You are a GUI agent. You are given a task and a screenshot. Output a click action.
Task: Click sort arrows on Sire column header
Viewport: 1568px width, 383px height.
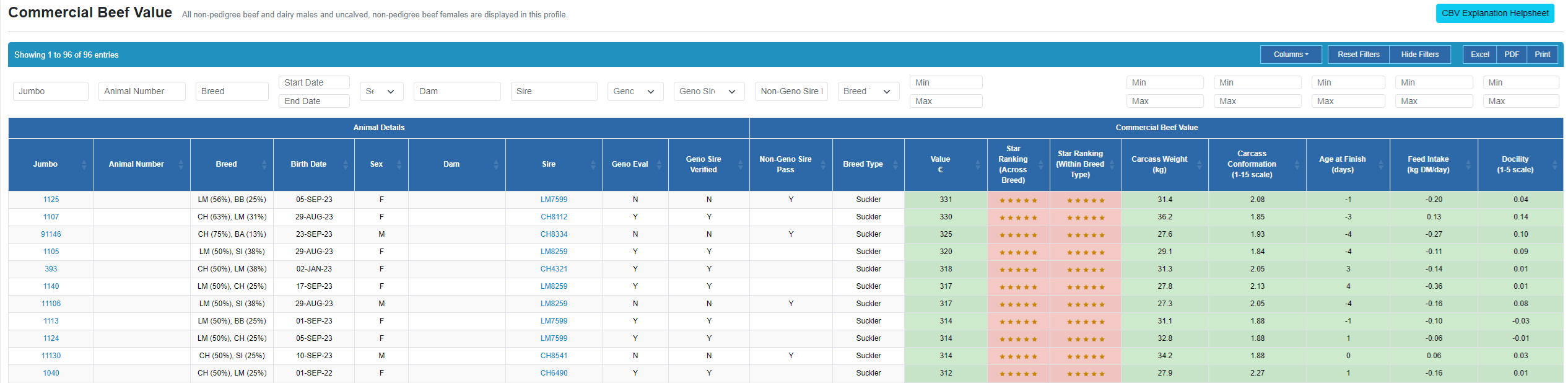coord(593,164)
